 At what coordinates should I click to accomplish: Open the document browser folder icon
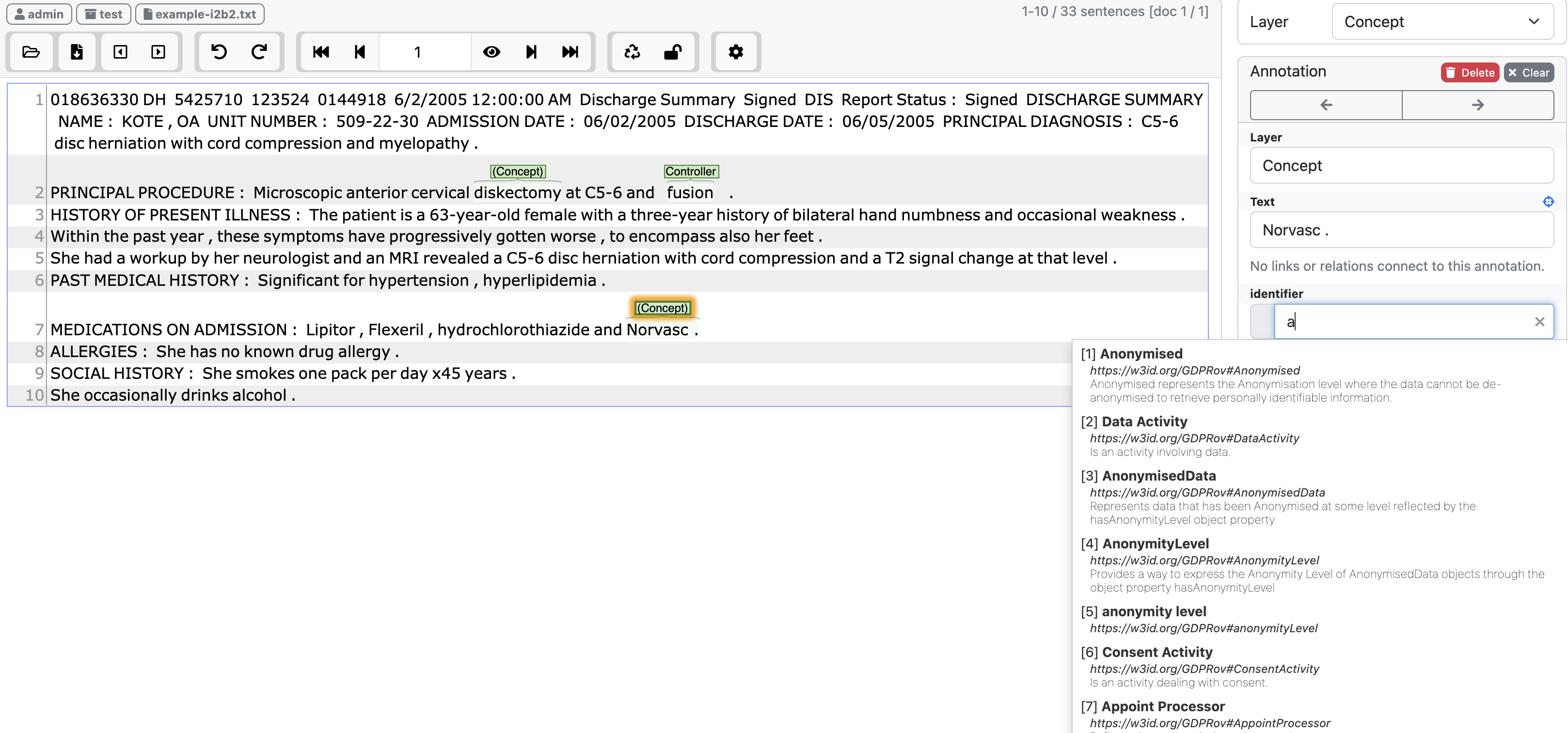[x=31, y=52]
